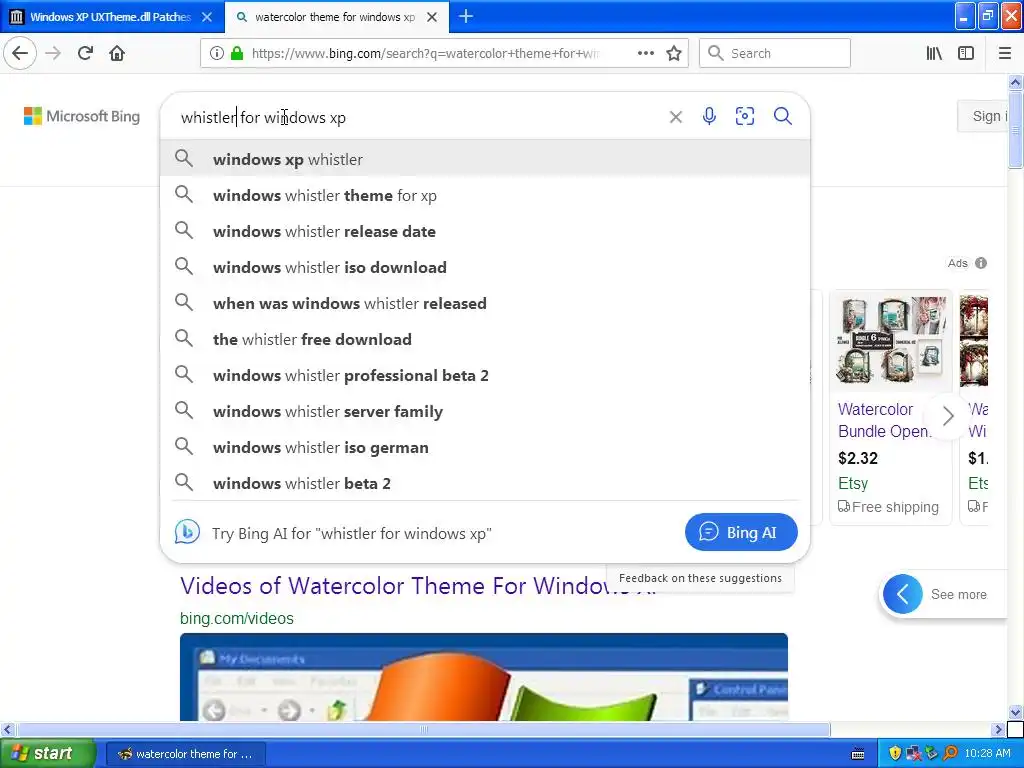Viewport: 1024px width, 768px height.
Task: Toggle the Firefox sidebar view
Action: coord(966,53)
